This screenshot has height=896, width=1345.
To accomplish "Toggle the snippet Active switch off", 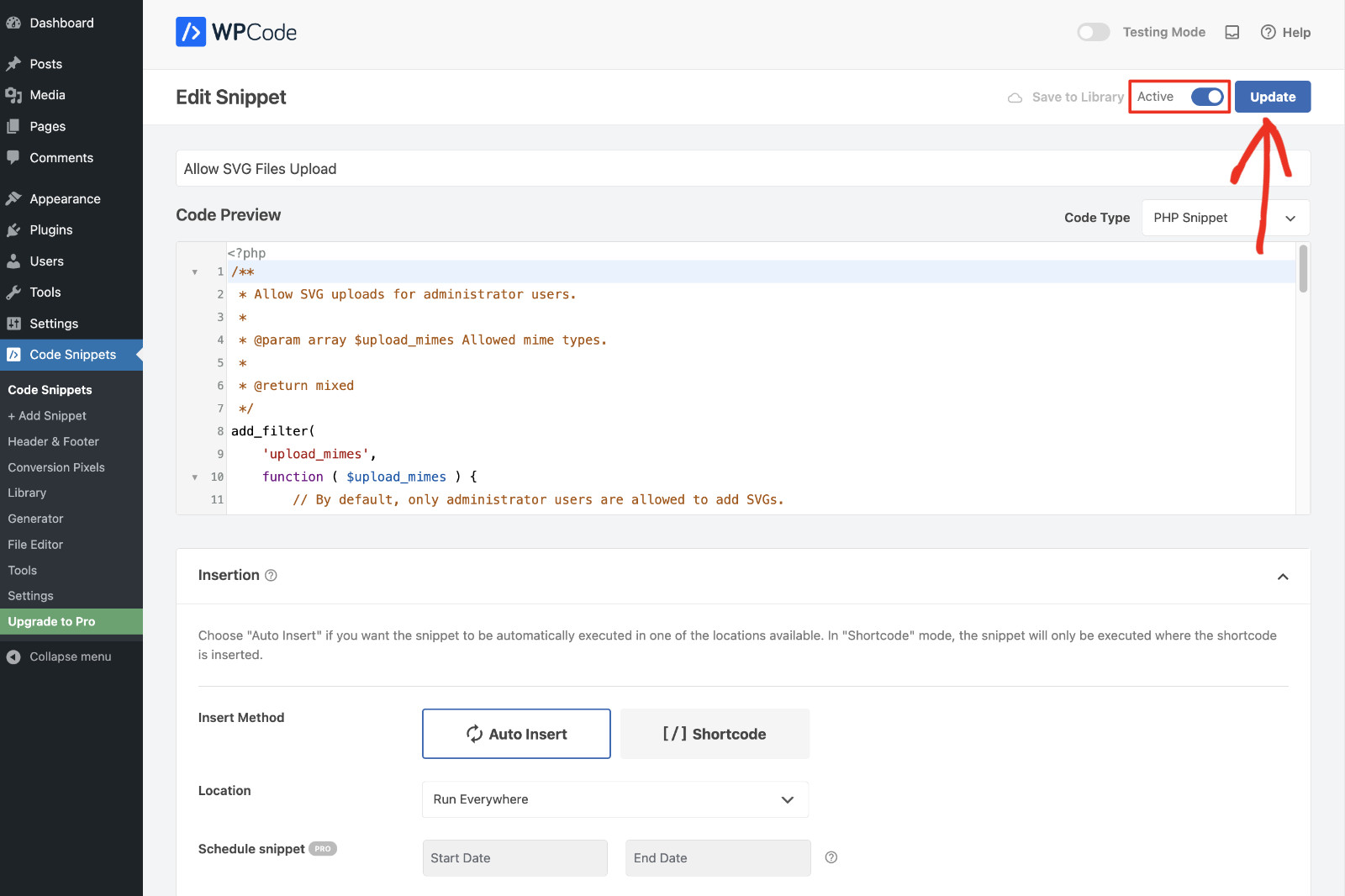I will pyautogui.click(x=1208, y=97).
